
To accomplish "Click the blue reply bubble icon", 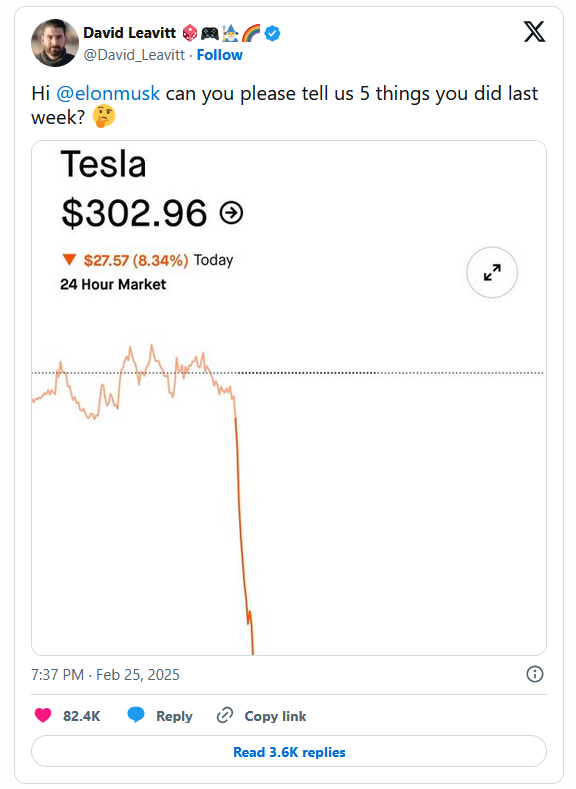I will click(x=136, y=715).
